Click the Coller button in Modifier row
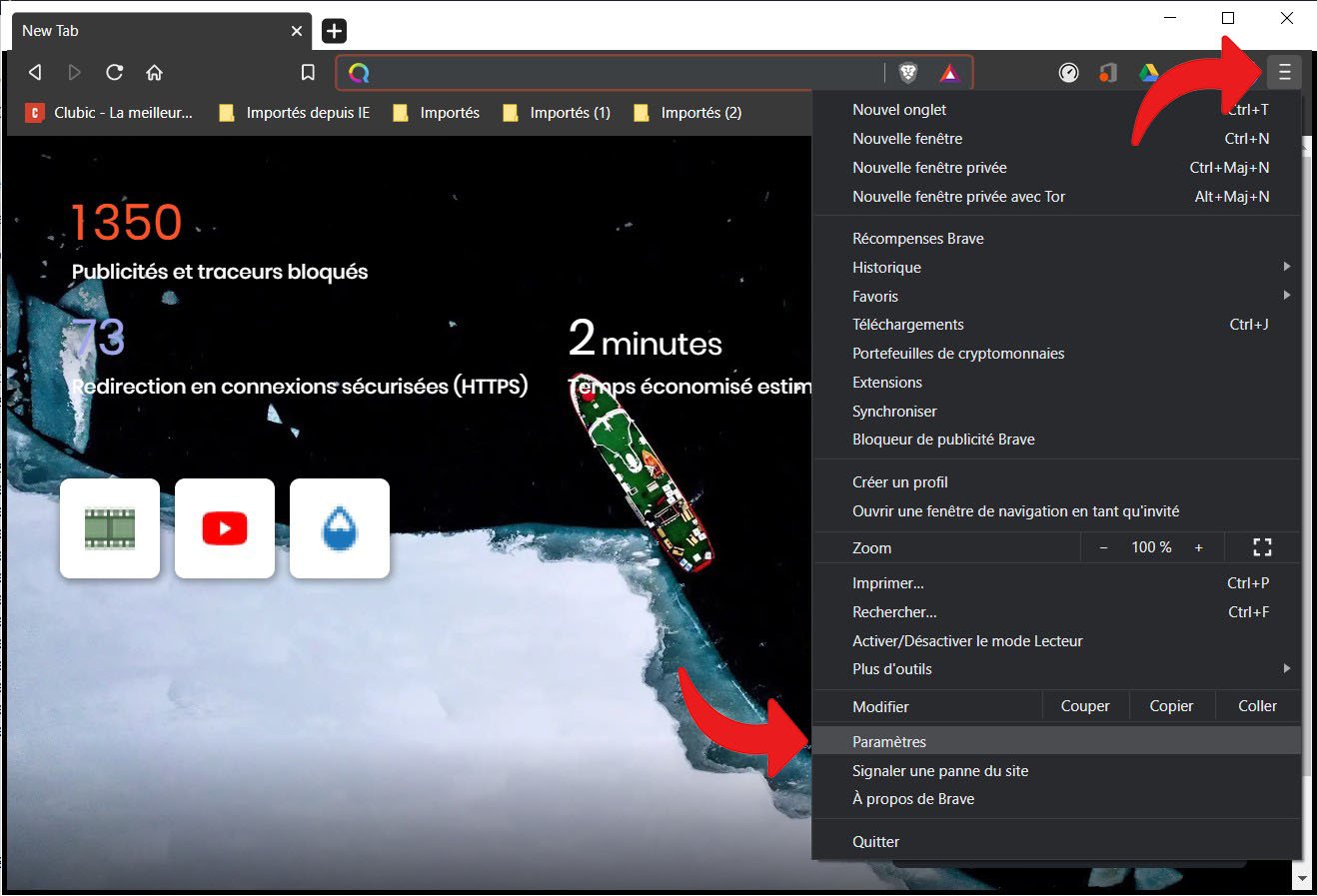 point(1257,706)
